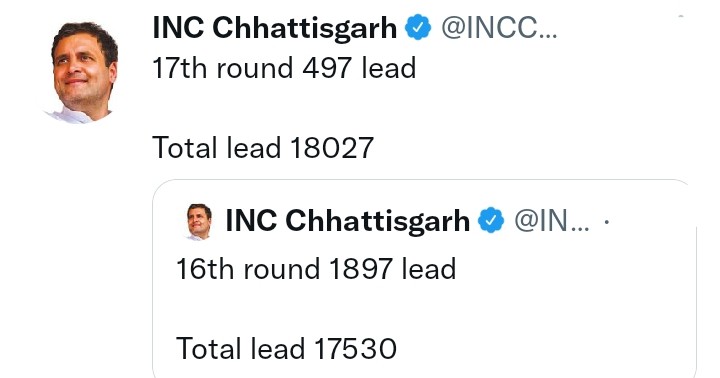Image resolution: width=720 pixels, height=378 pixels.
Task: Click the number 18027 in the main tweet
Action: 332,148
